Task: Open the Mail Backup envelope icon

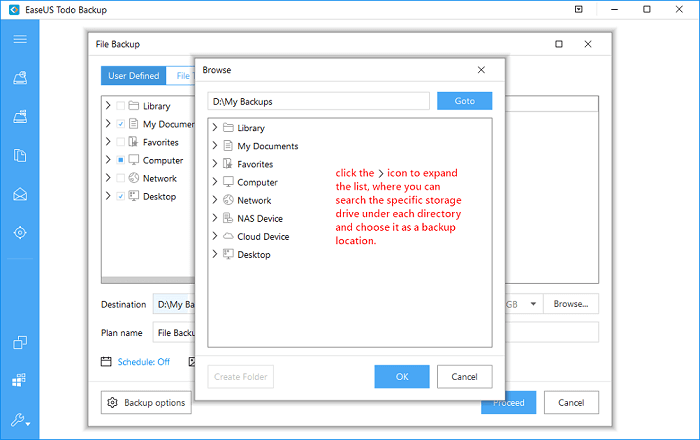Action: pyautogui.click(x=20, y=193)
